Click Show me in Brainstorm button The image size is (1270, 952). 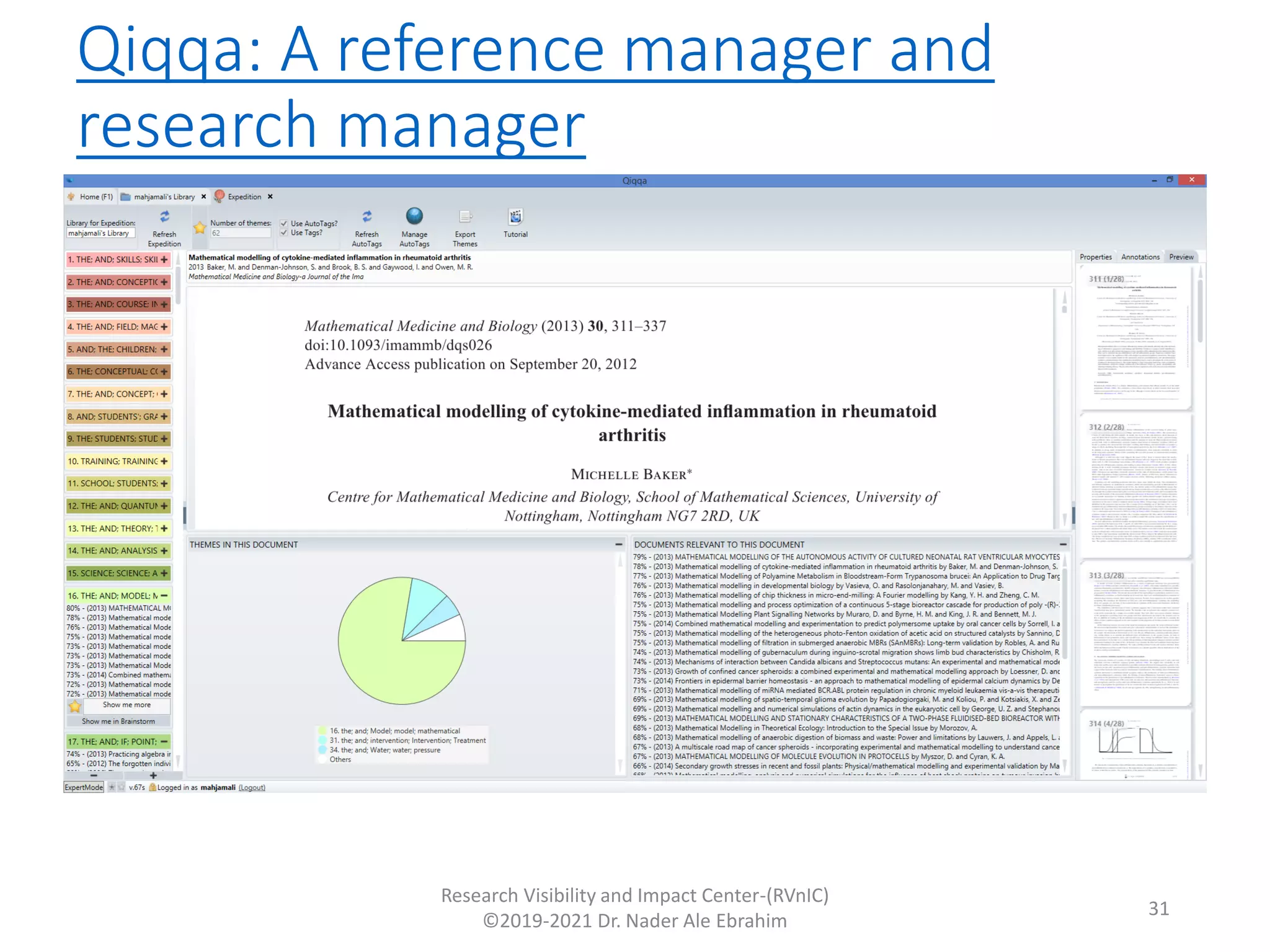coord(118,721)
